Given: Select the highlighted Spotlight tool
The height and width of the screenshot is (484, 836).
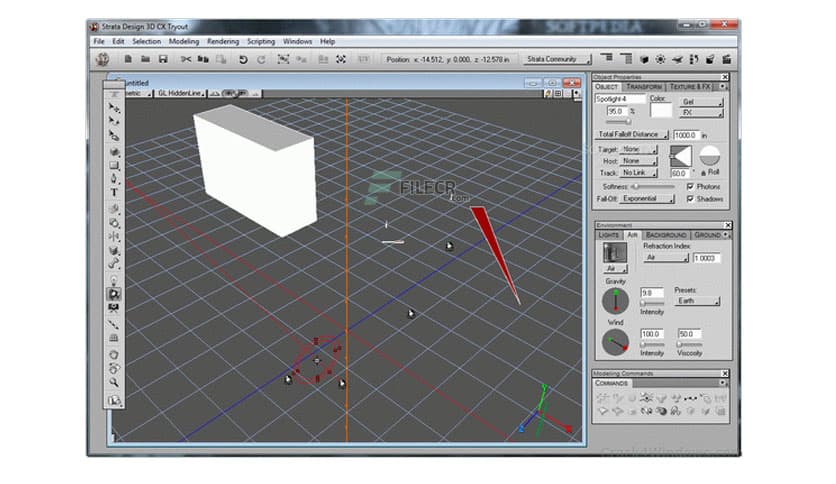Looking at the screenshot, I should (x=114, y=294).
